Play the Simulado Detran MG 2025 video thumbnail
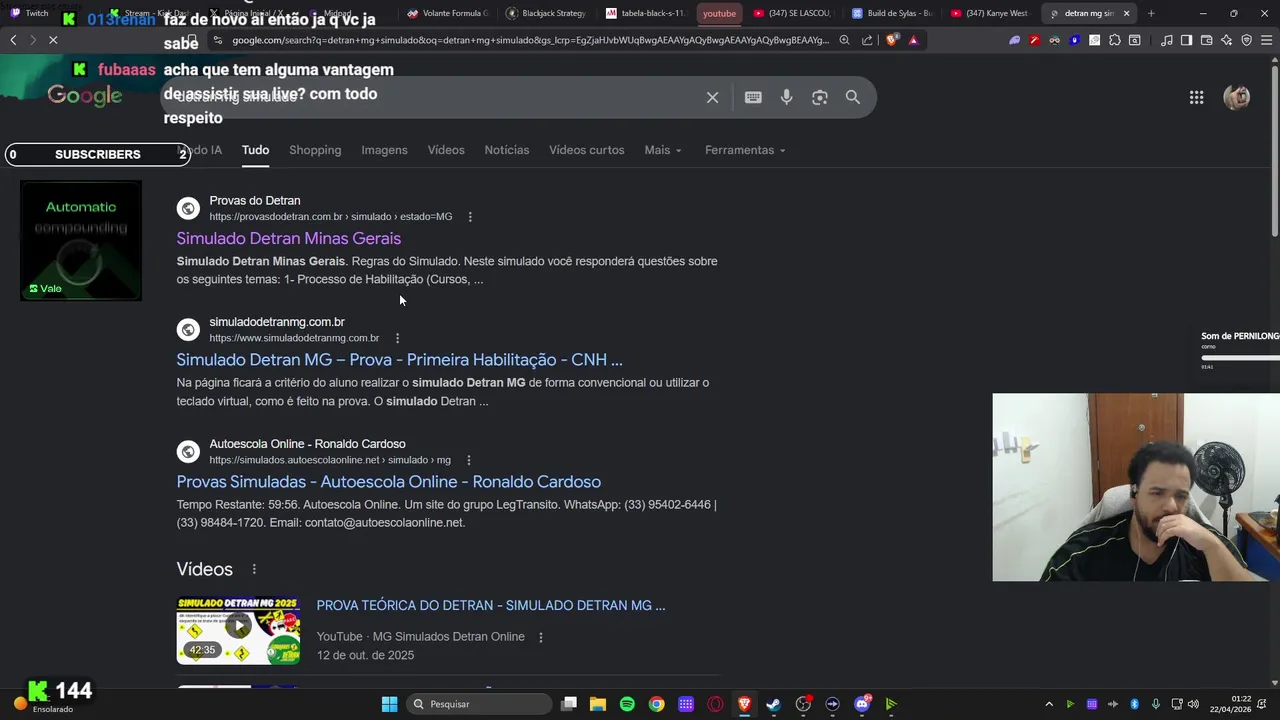 click(x=238, y=631)
